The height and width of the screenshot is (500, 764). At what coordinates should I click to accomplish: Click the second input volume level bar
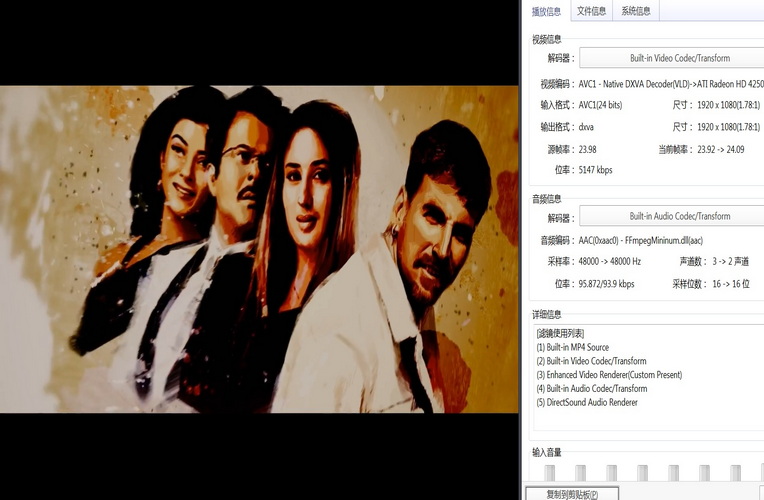[580, 472]
